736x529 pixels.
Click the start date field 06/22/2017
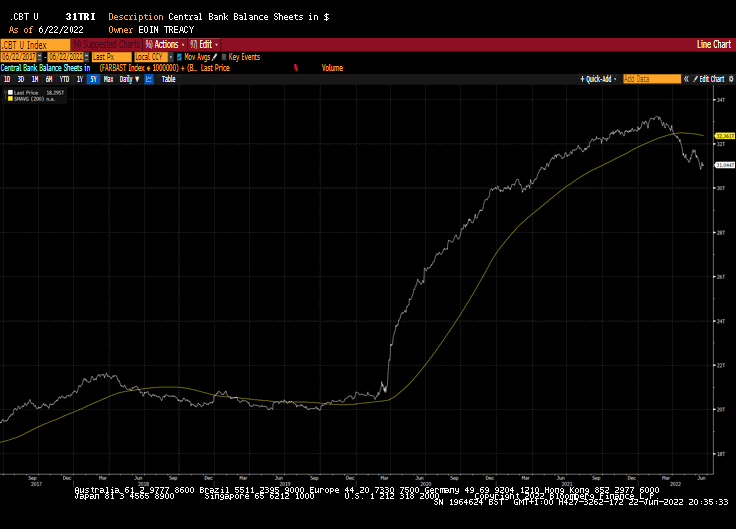tap(18, 57)
